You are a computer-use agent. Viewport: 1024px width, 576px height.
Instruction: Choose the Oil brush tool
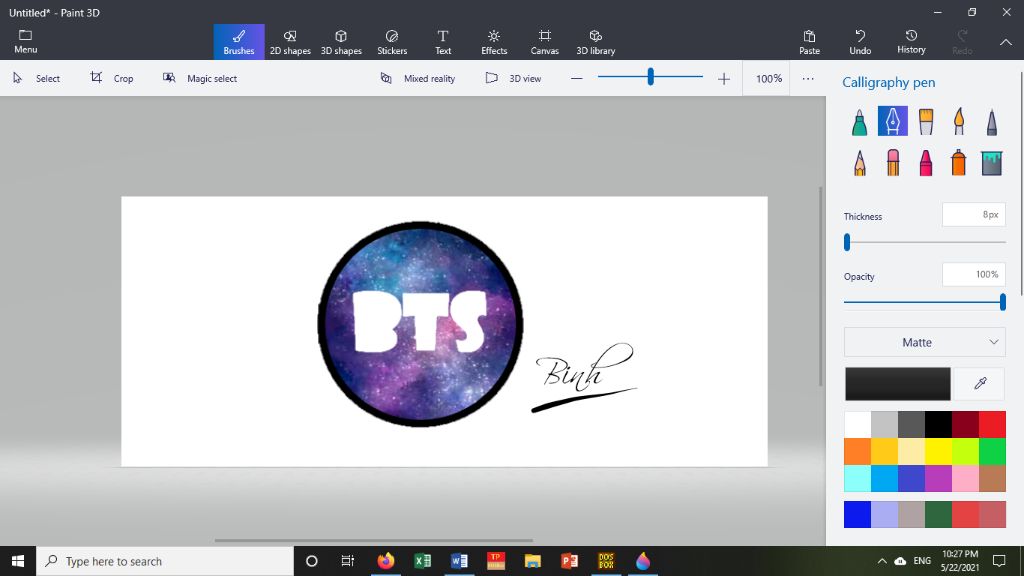pyautogui.click(x=925, y=121)
